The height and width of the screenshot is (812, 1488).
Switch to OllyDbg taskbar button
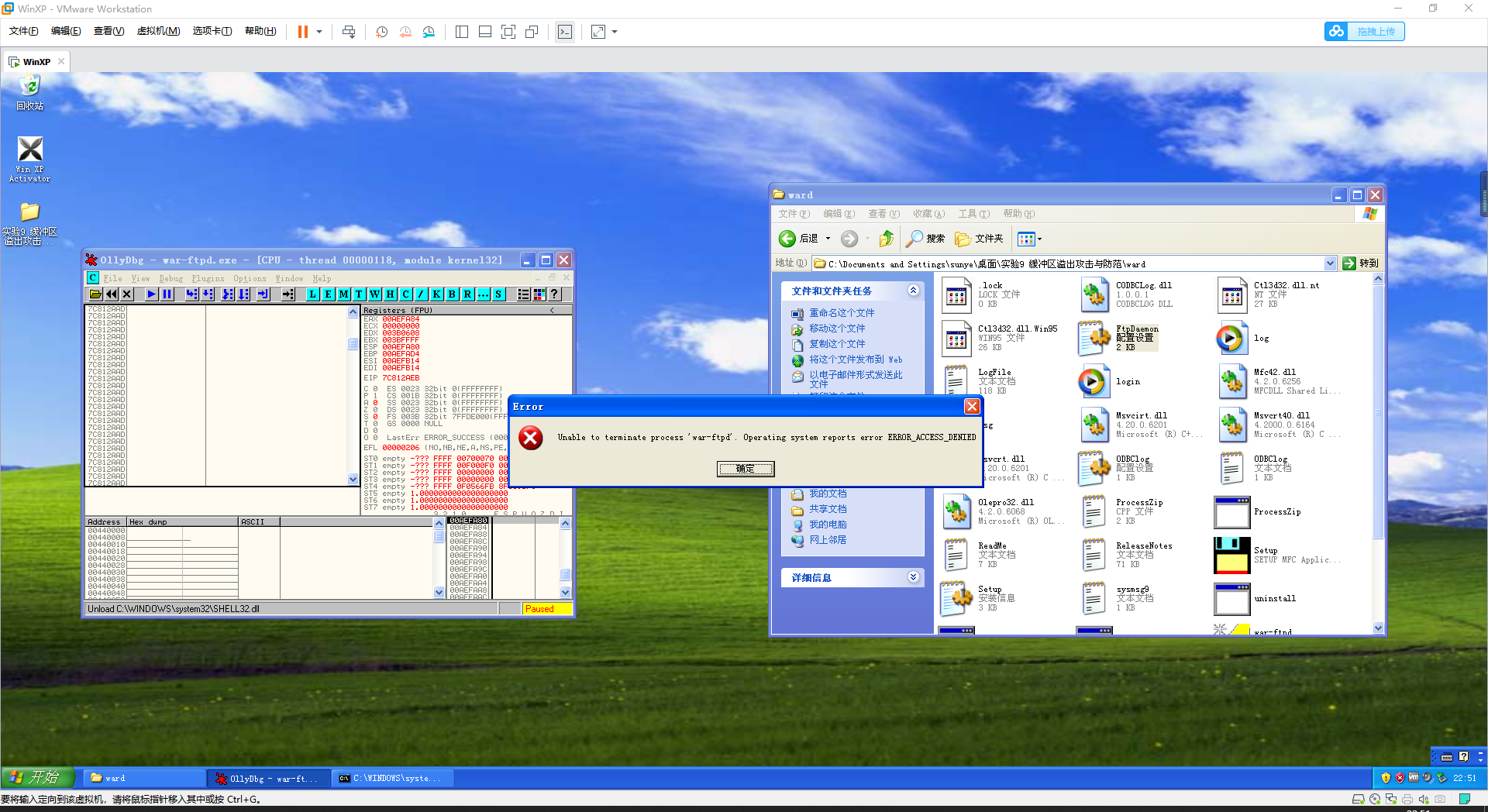268,778
